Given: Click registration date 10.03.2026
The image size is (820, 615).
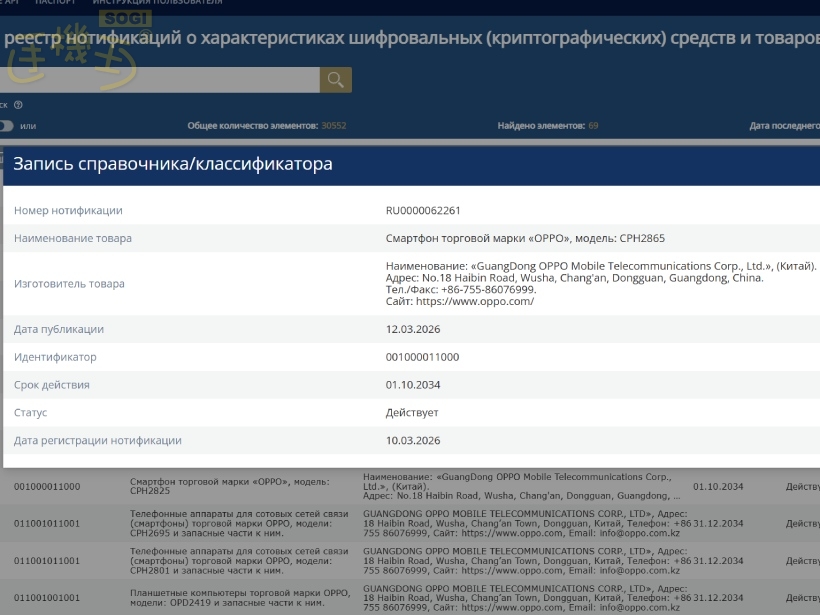Looking at the screenshot, I should click(413, 440).
